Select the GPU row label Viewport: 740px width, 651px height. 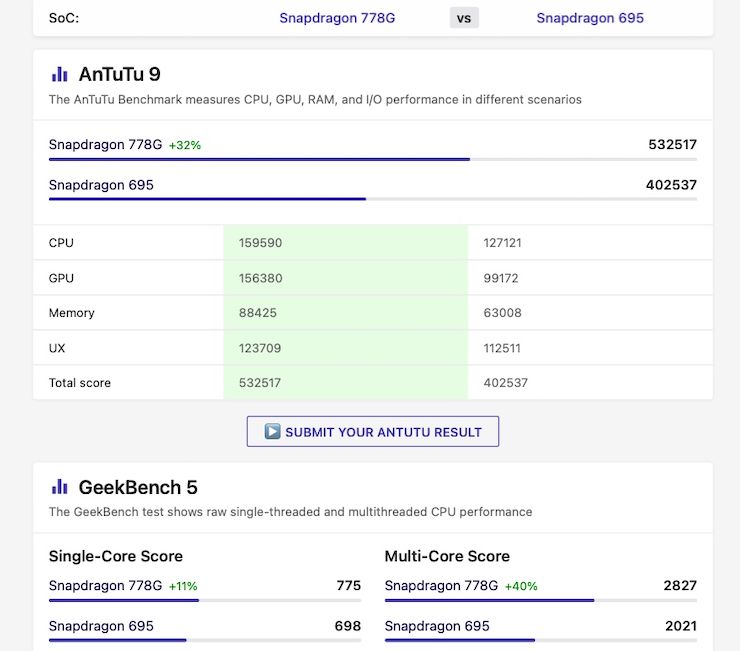[61, 278]
